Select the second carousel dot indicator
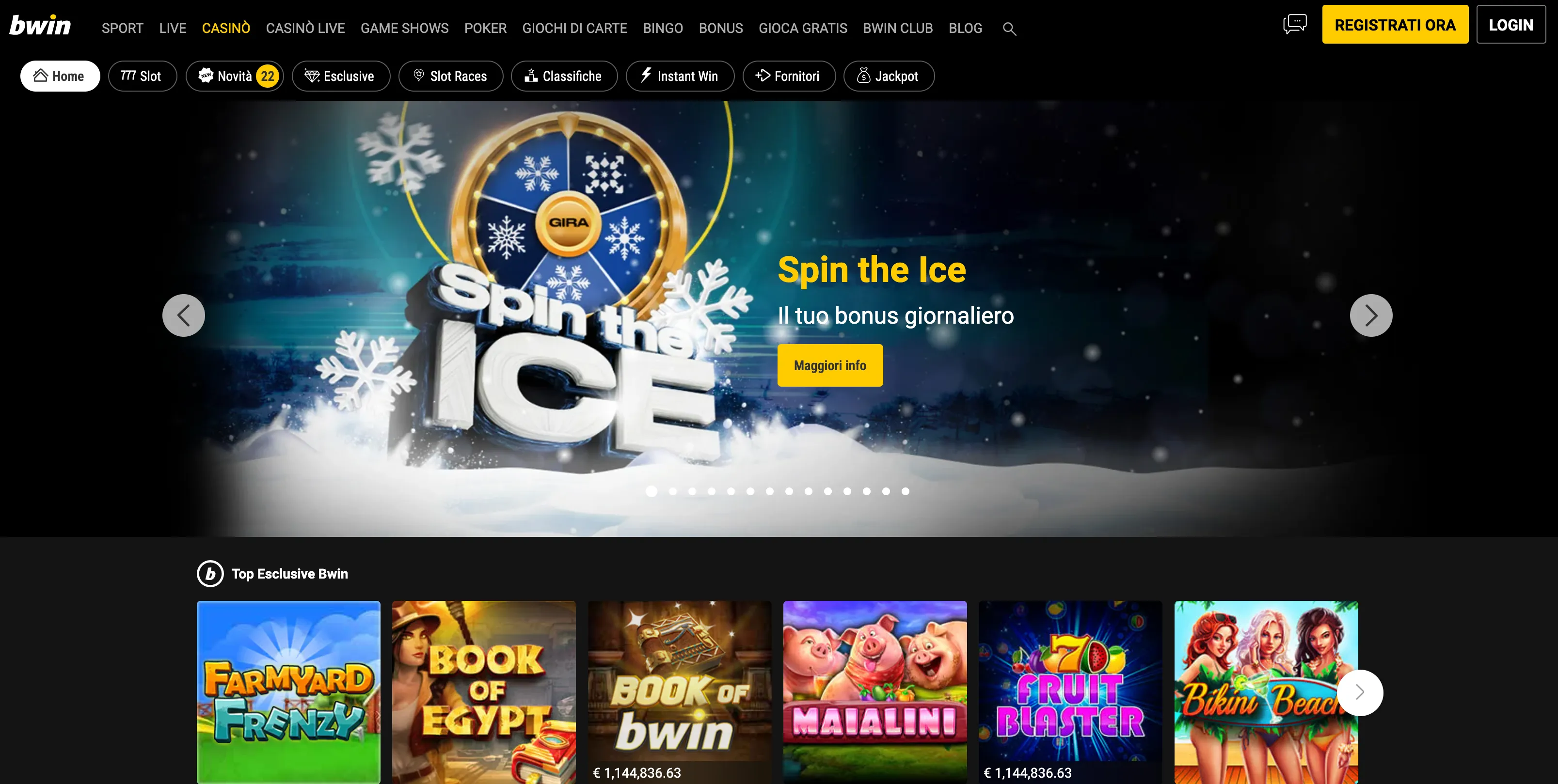 [x=672, y=491]
